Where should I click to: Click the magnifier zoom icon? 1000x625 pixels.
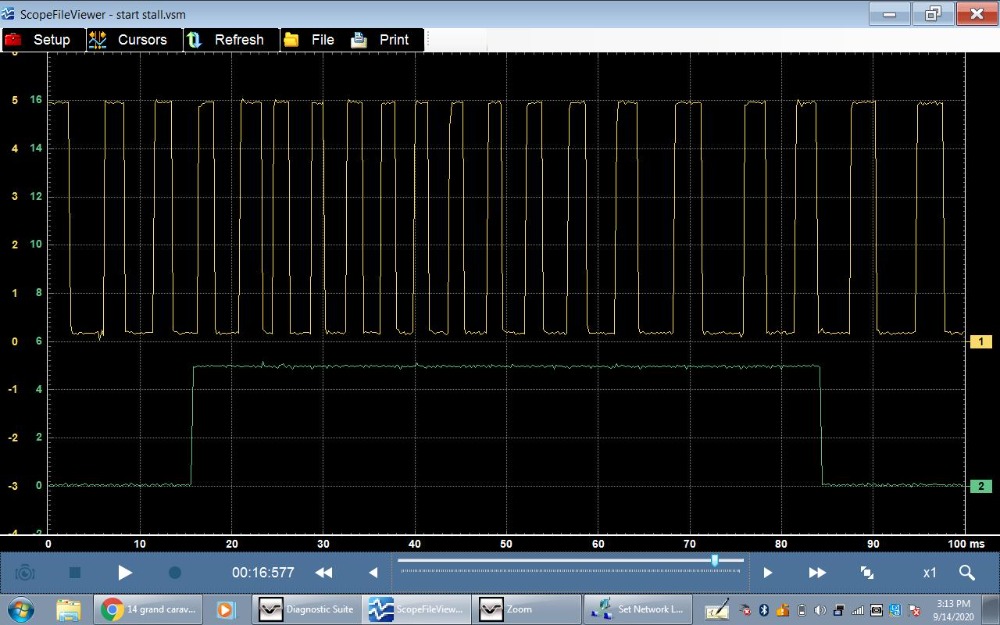tap(967, 573)
